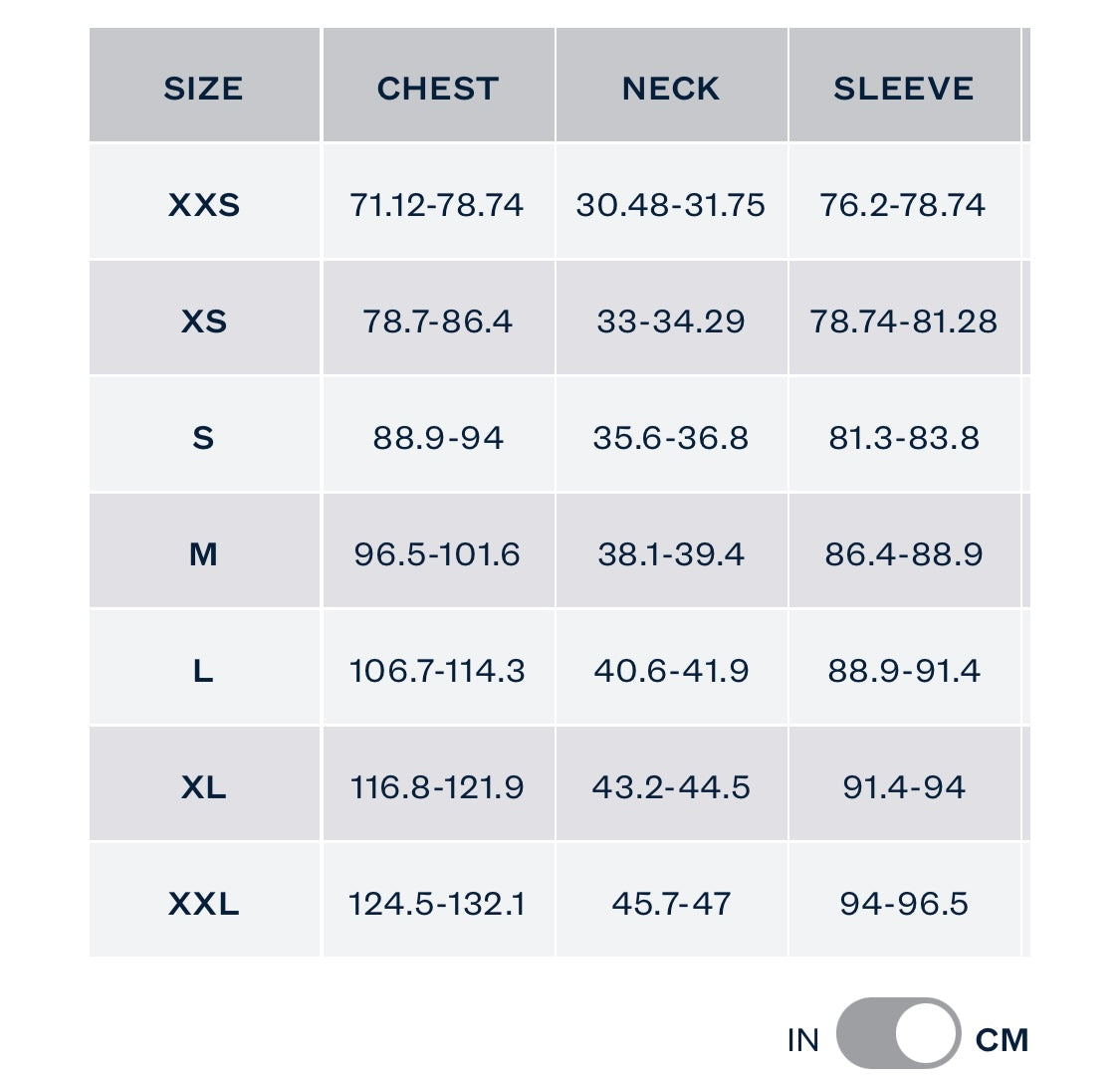Select the XL size row label
Viewport: 1120px width, 1075px height.
click(203, 787)
